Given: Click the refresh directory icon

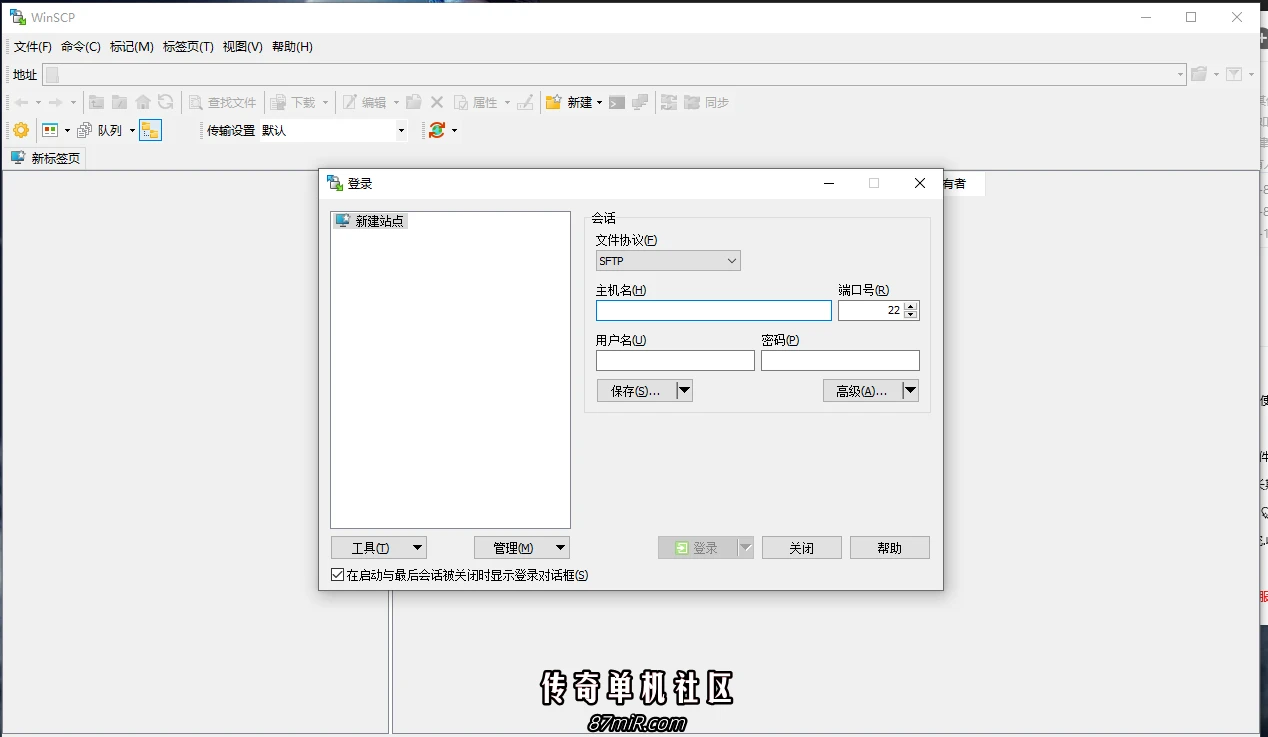Looking at the screenshot, I should pos(166,102).
